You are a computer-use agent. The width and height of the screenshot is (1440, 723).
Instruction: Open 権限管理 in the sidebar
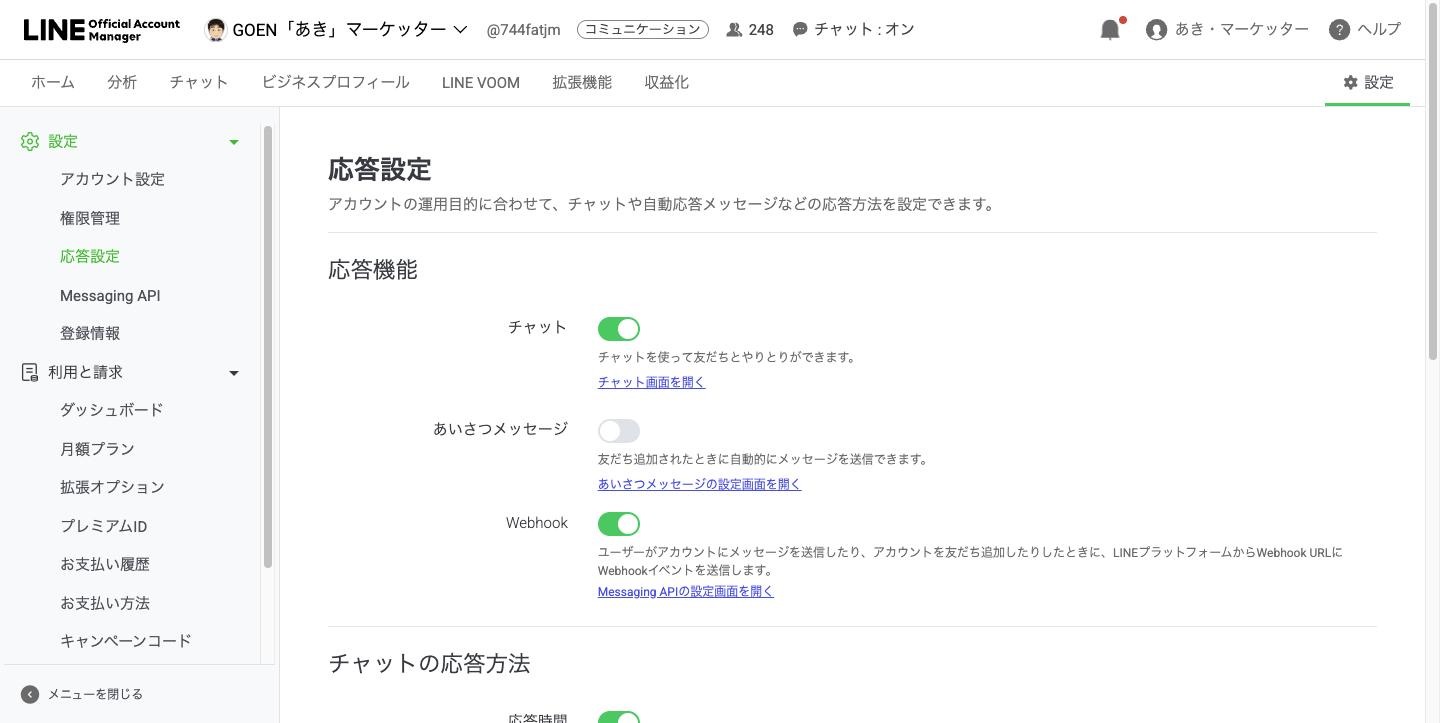pos(90,218)
